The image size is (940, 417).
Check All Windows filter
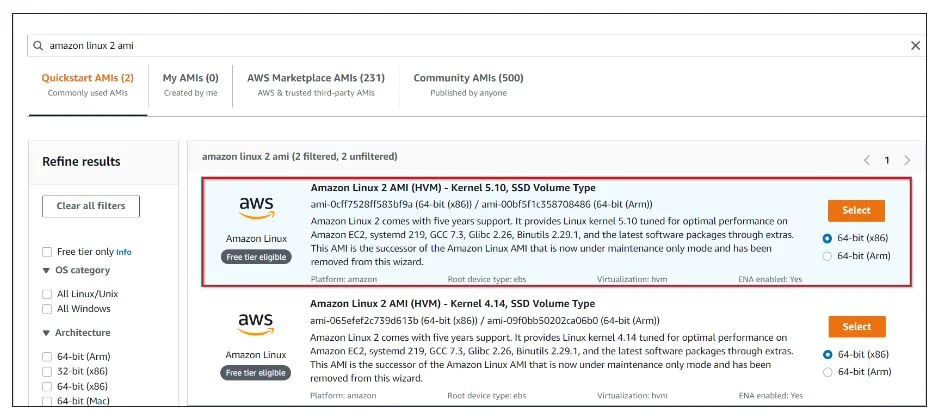[x=47, y=309]
